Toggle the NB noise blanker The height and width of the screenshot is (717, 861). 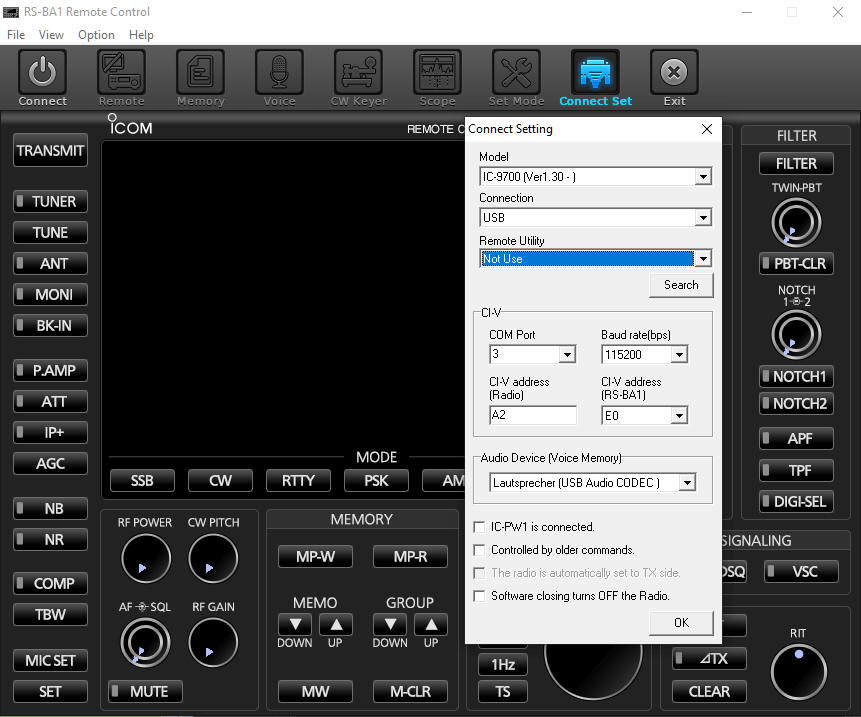(51, 508)
